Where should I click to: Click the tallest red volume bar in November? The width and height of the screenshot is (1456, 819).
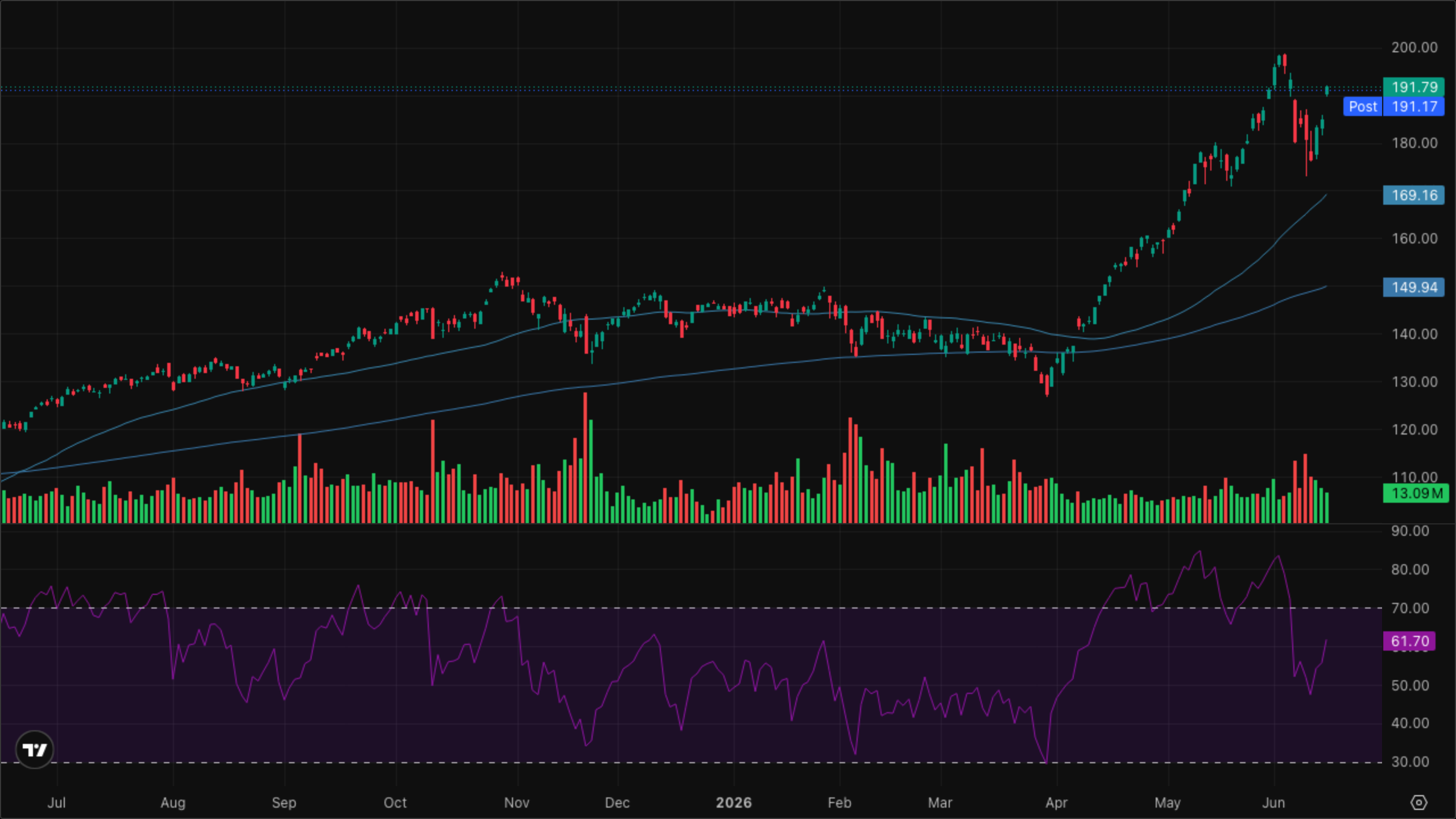pyautogui.click(x=585, y=457)
